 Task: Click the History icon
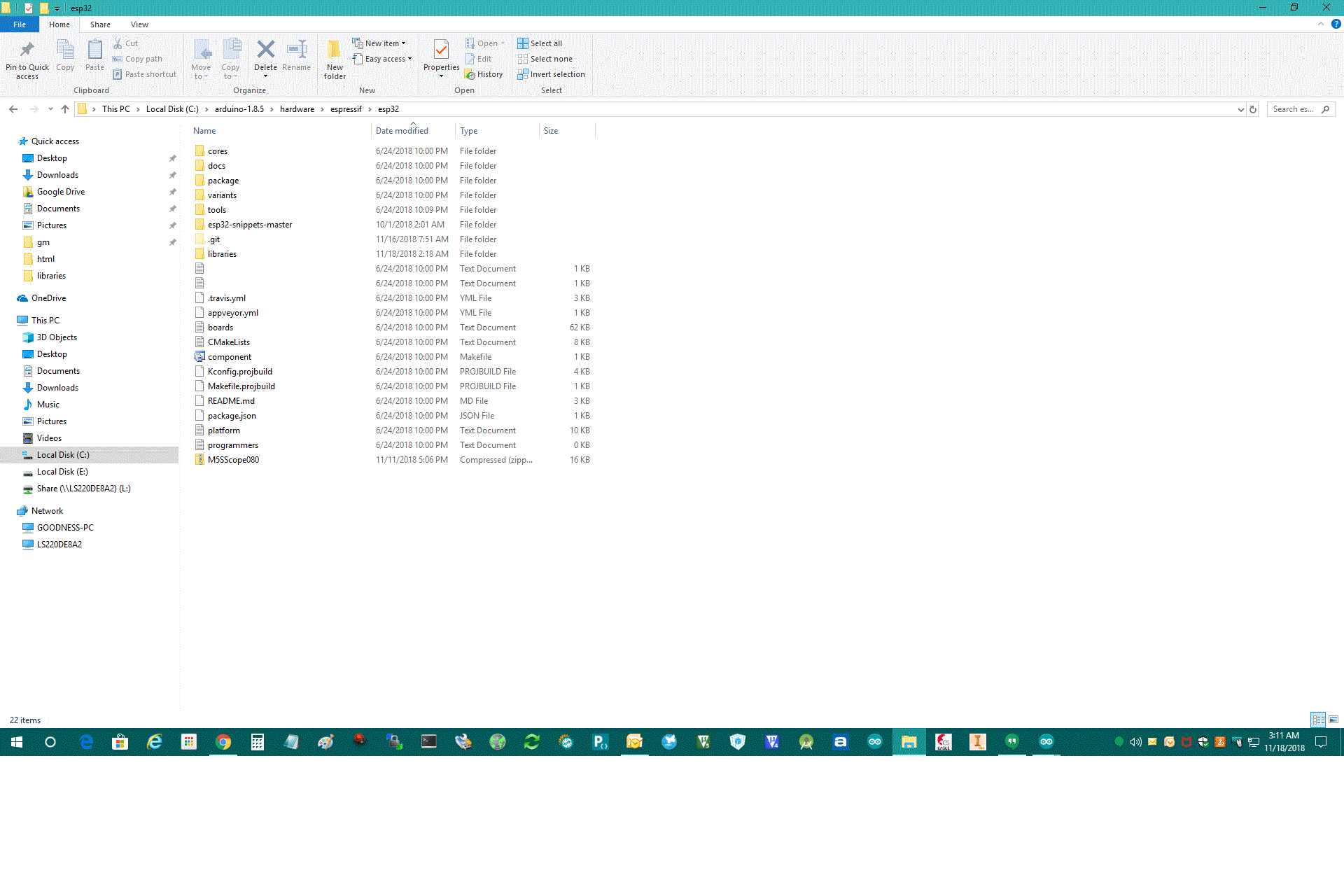coord(484,73)
